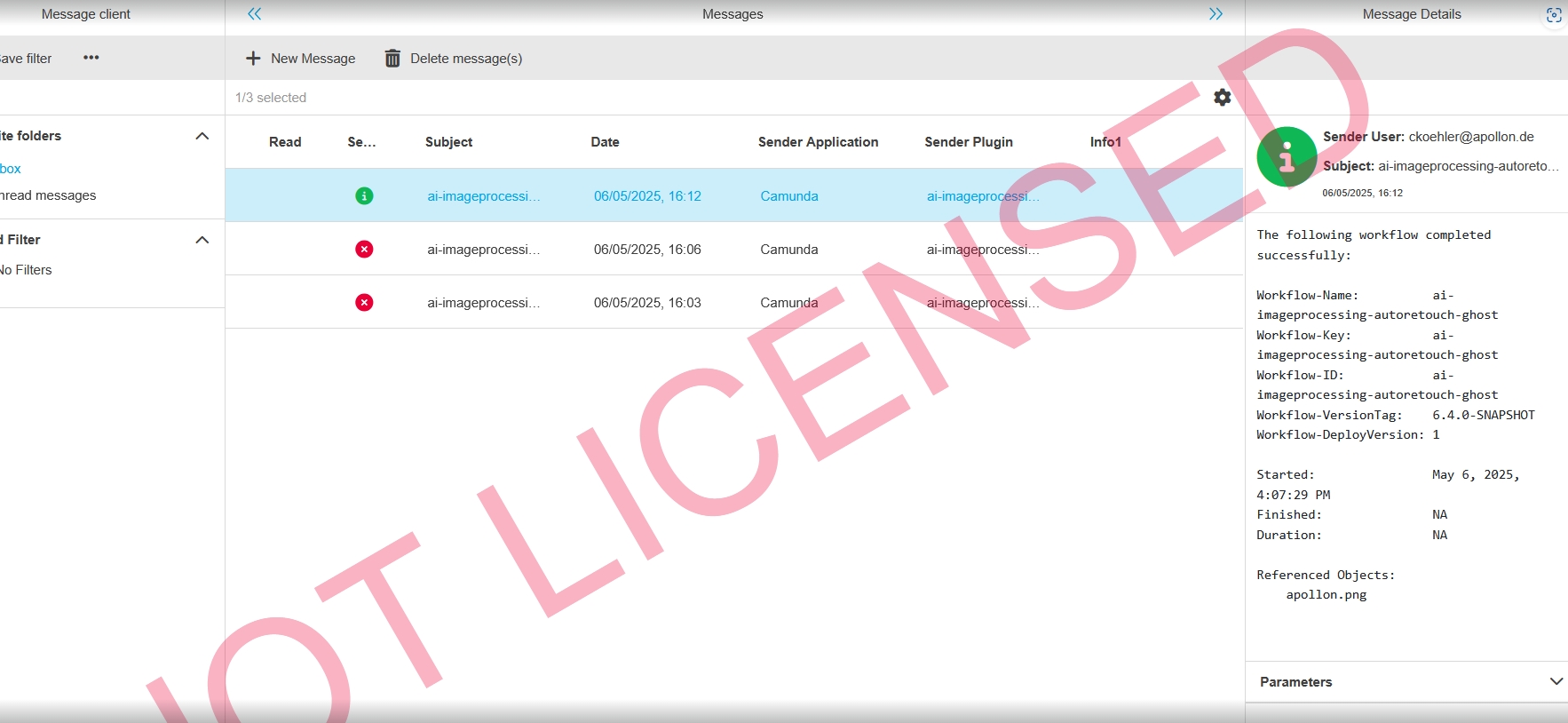This screenshot has width=1568, height=723.
Task: Sort by the Subject column header
Action: point(448,142)
